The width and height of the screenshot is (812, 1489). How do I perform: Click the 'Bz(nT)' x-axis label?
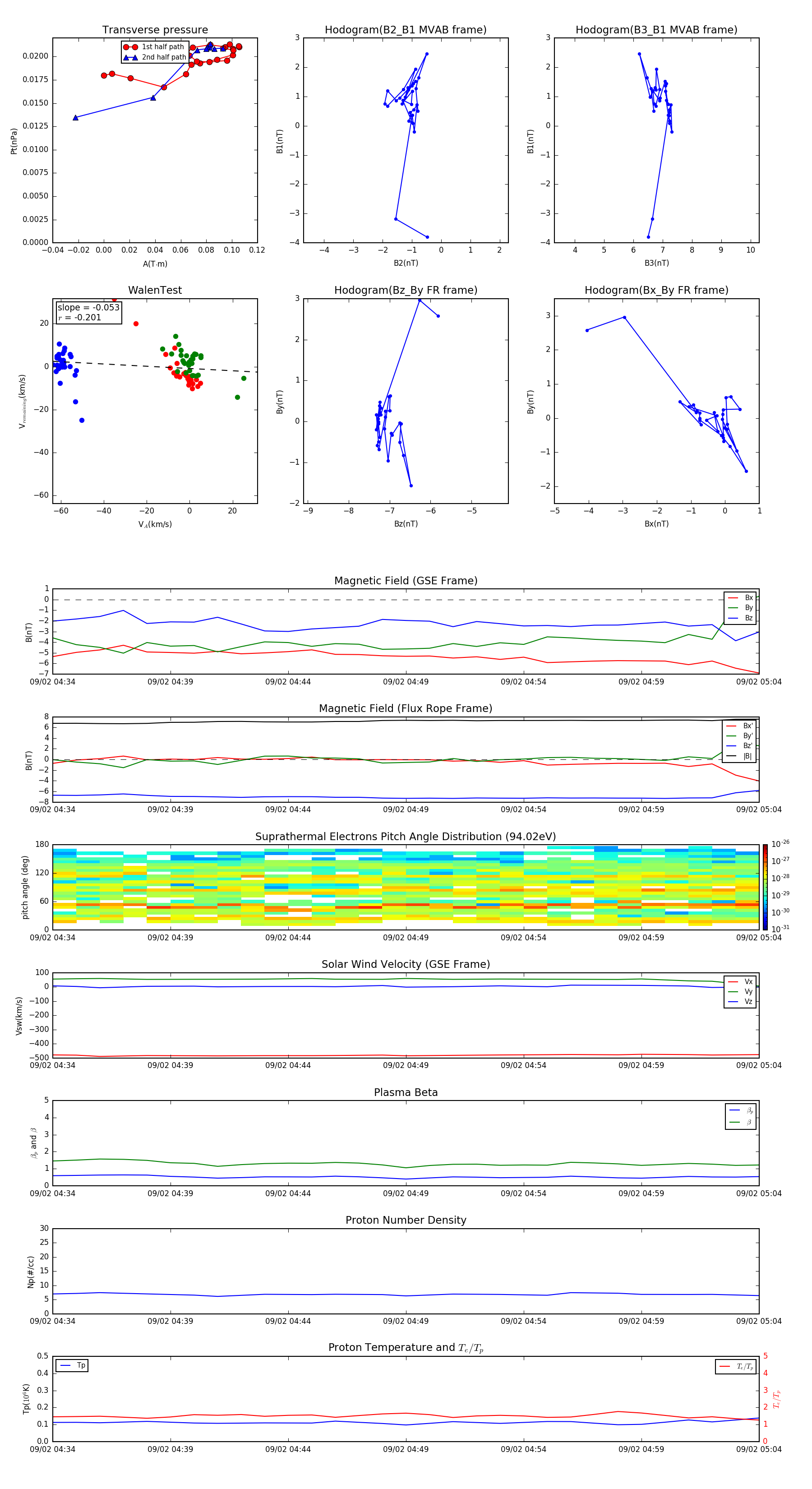coord(406,524)
